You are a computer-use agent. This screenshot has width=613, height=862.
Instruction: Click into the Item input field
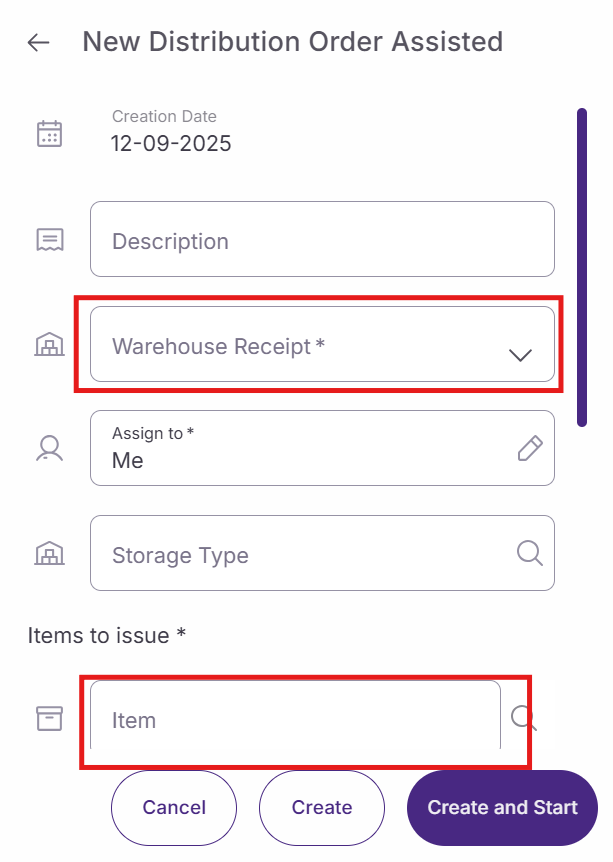coord(295,719)
